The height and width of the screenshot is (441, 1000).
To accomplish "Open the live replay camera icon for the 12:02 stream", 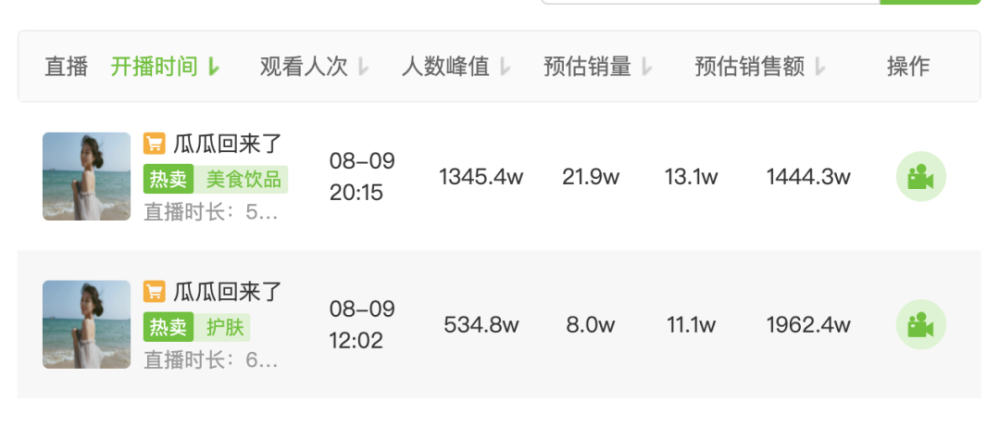I will tap(920, 324).
